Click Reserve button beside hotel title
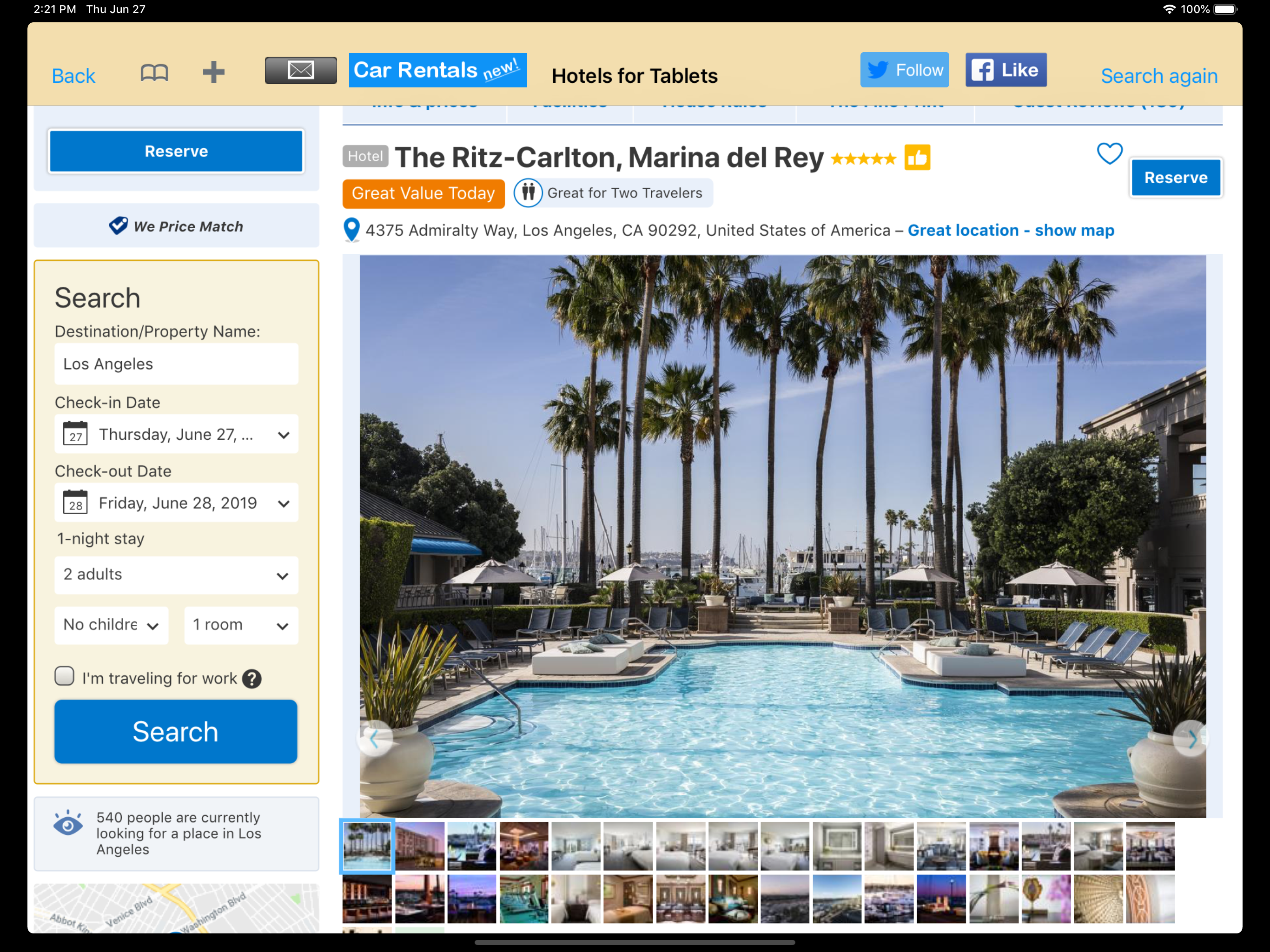Viewport: 1270px width, 952px height. [1175, 178]
